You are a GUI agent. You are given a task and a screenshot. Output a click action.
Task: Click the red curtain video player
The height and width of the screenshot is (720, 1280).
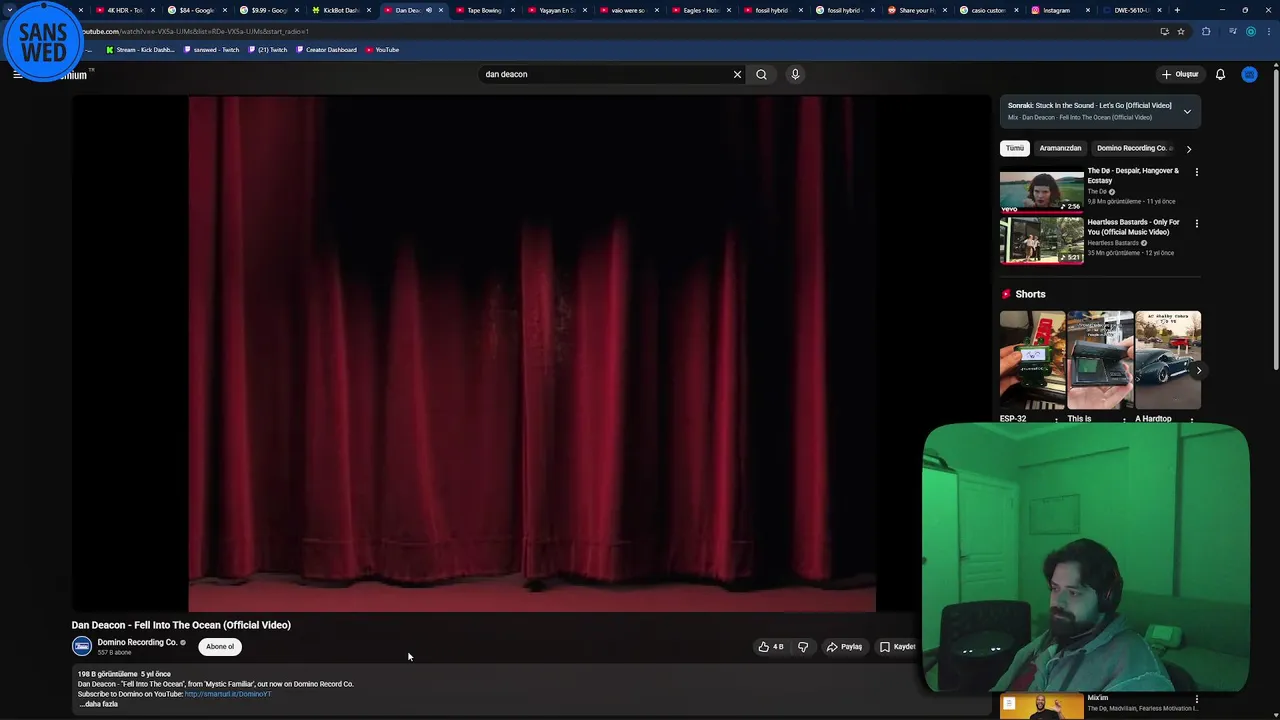(532, 354)
